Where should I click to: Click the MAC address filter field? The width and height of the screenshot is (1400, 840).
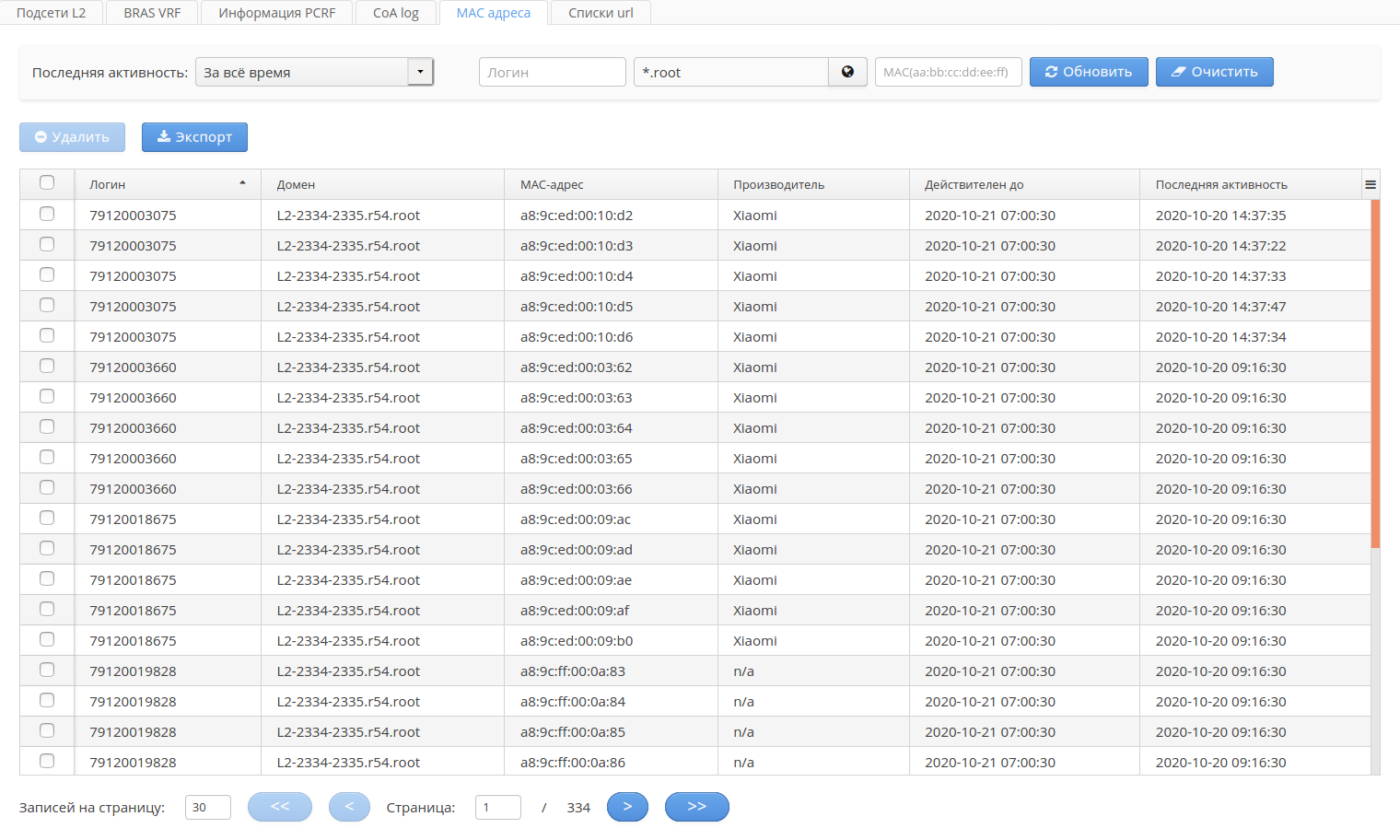(948, 72)
